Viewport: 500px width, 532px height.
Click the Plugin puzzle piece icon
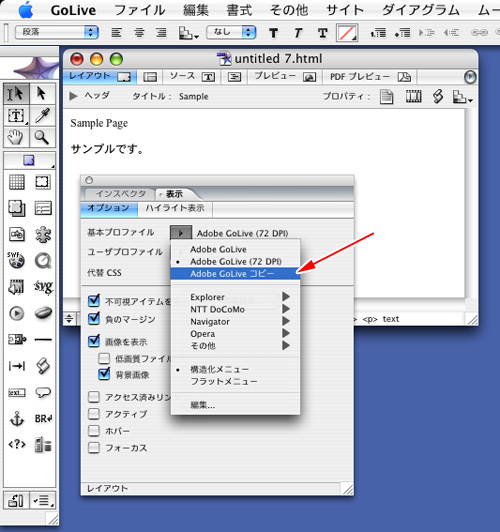coord(43,234)
